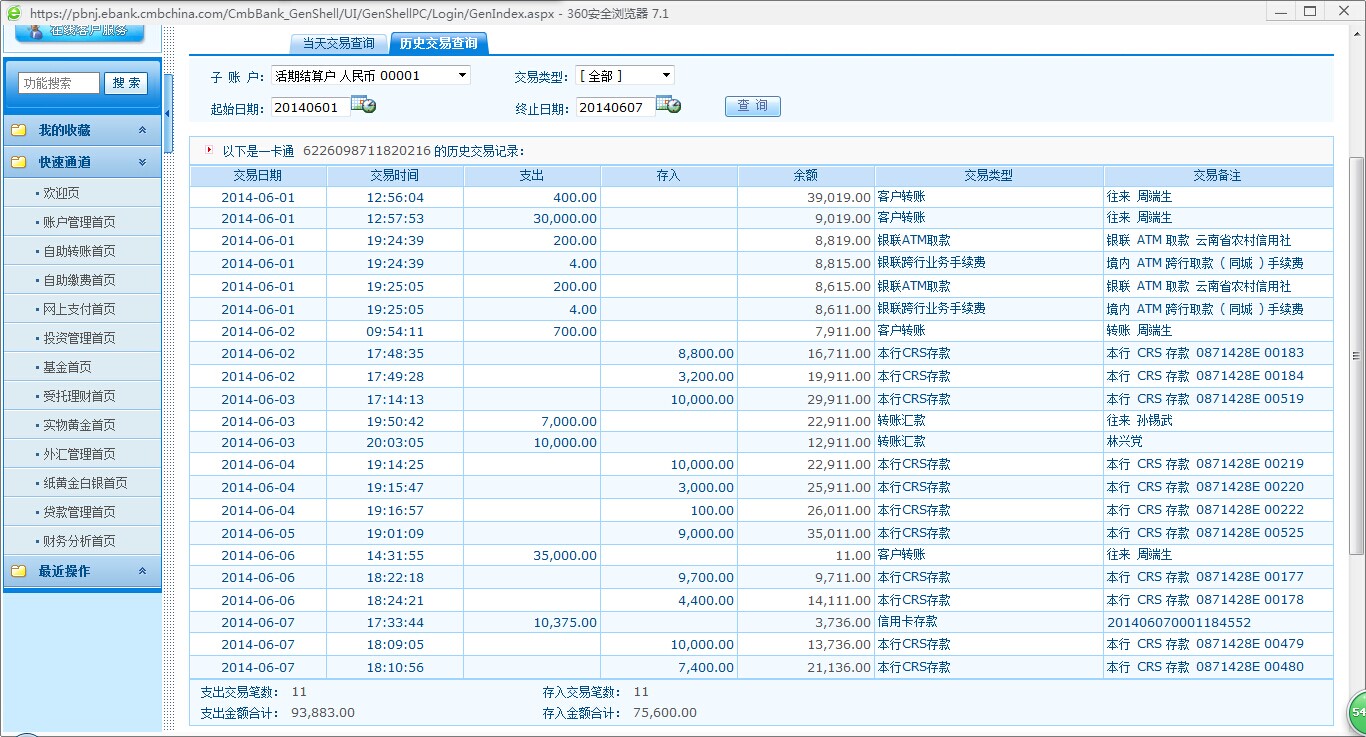The height and width of the screenshot is (737, 1366).
Task: Click the 快速通道 folder icon
Action: tap(18, 162)
